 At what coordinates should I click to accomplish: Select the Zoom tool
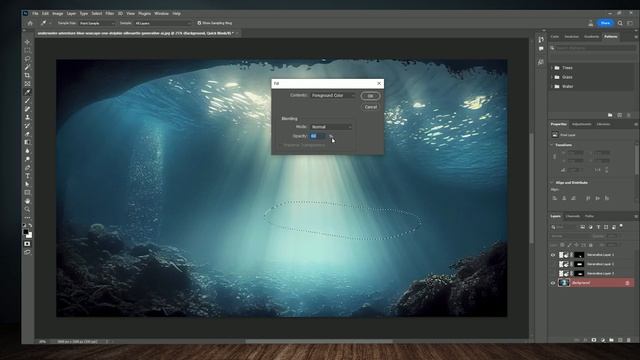tap(27, 209)
